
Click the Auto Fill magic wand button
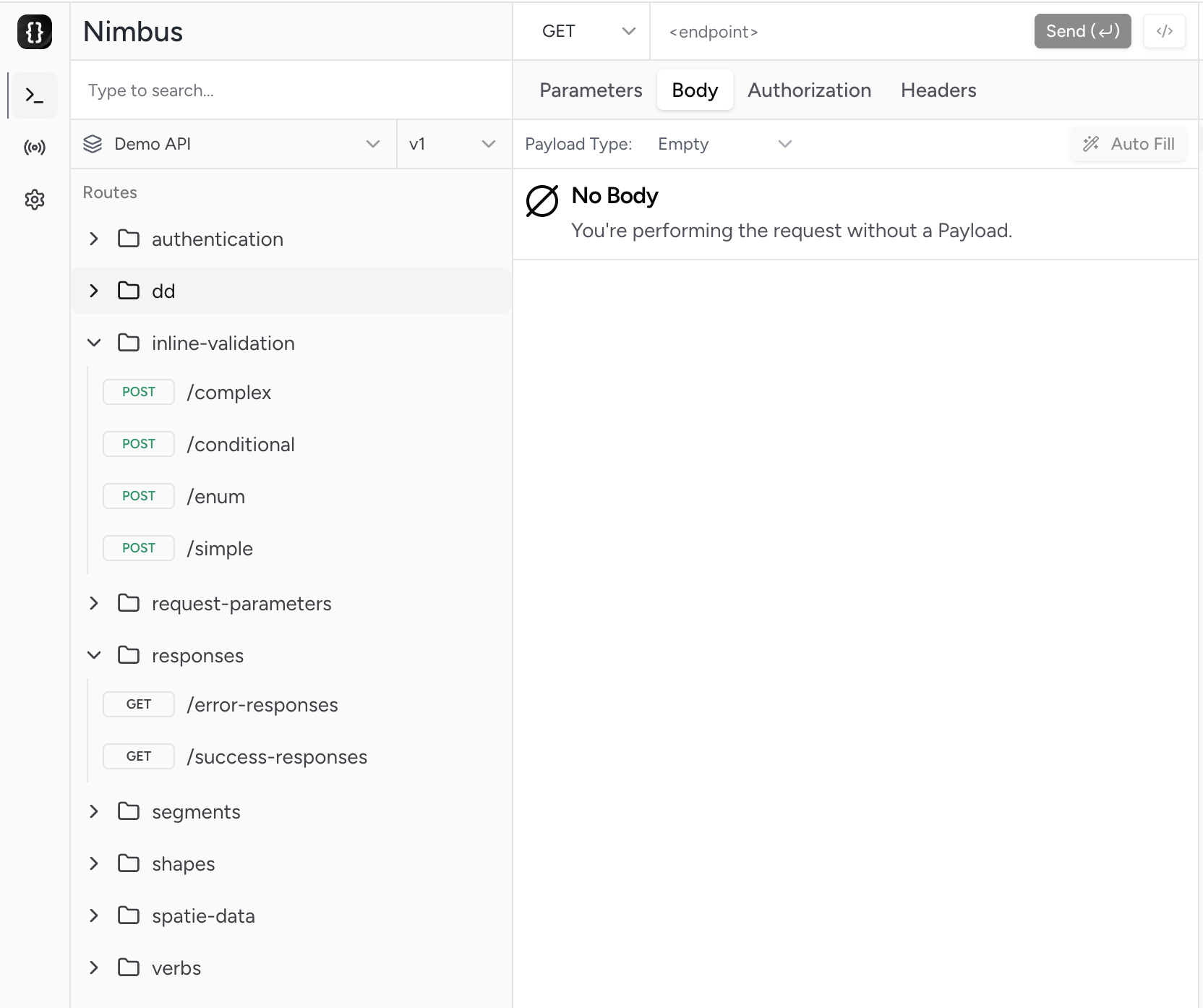(1128, 144)
